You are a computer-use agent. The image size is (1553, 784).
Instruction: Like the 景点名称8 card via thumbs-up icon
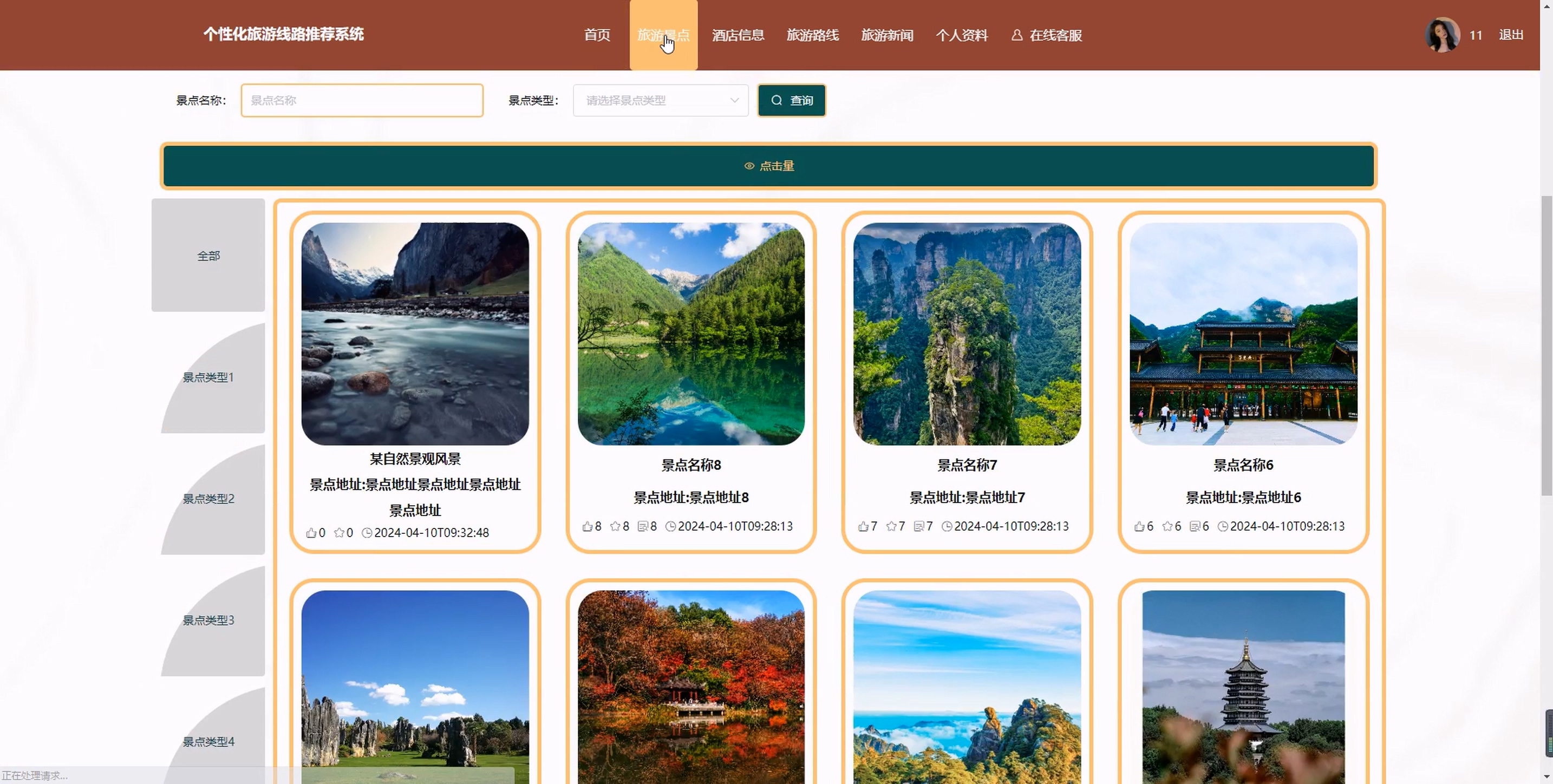click(x=587, y=526)
